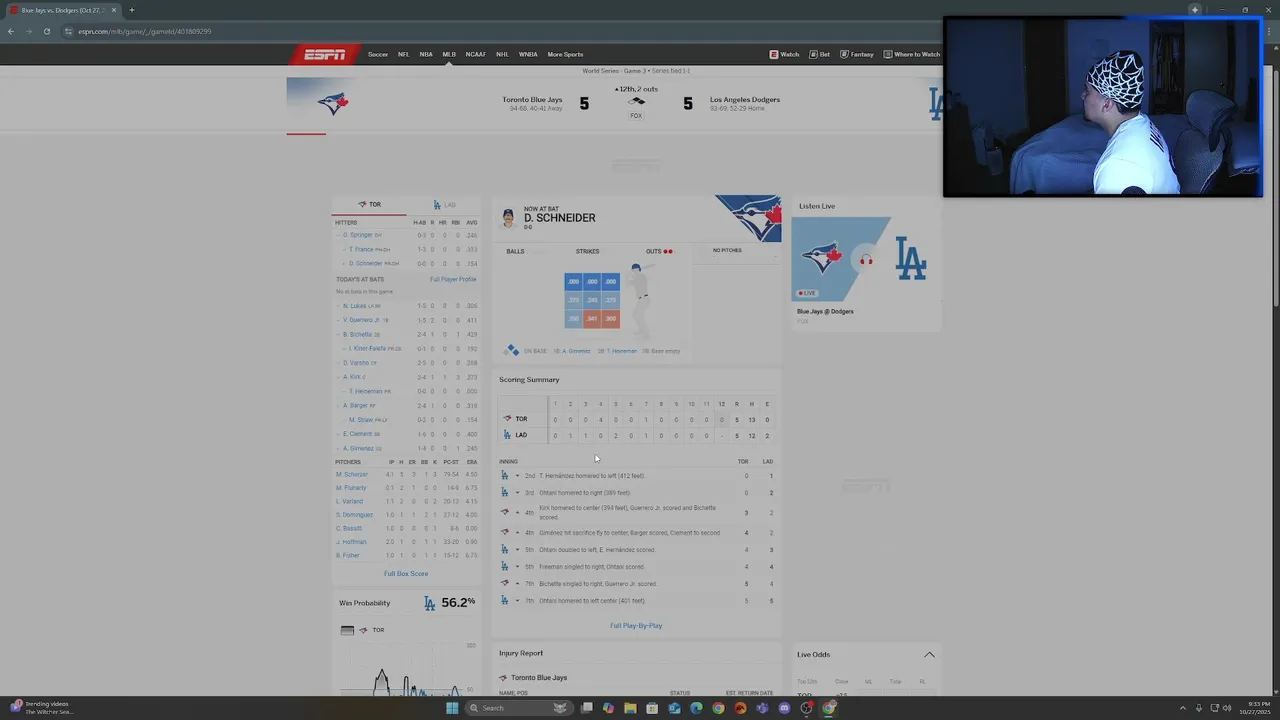Click the .341 hot zone cell
This screenshot has width=1280, height=720.
(592, 319)
